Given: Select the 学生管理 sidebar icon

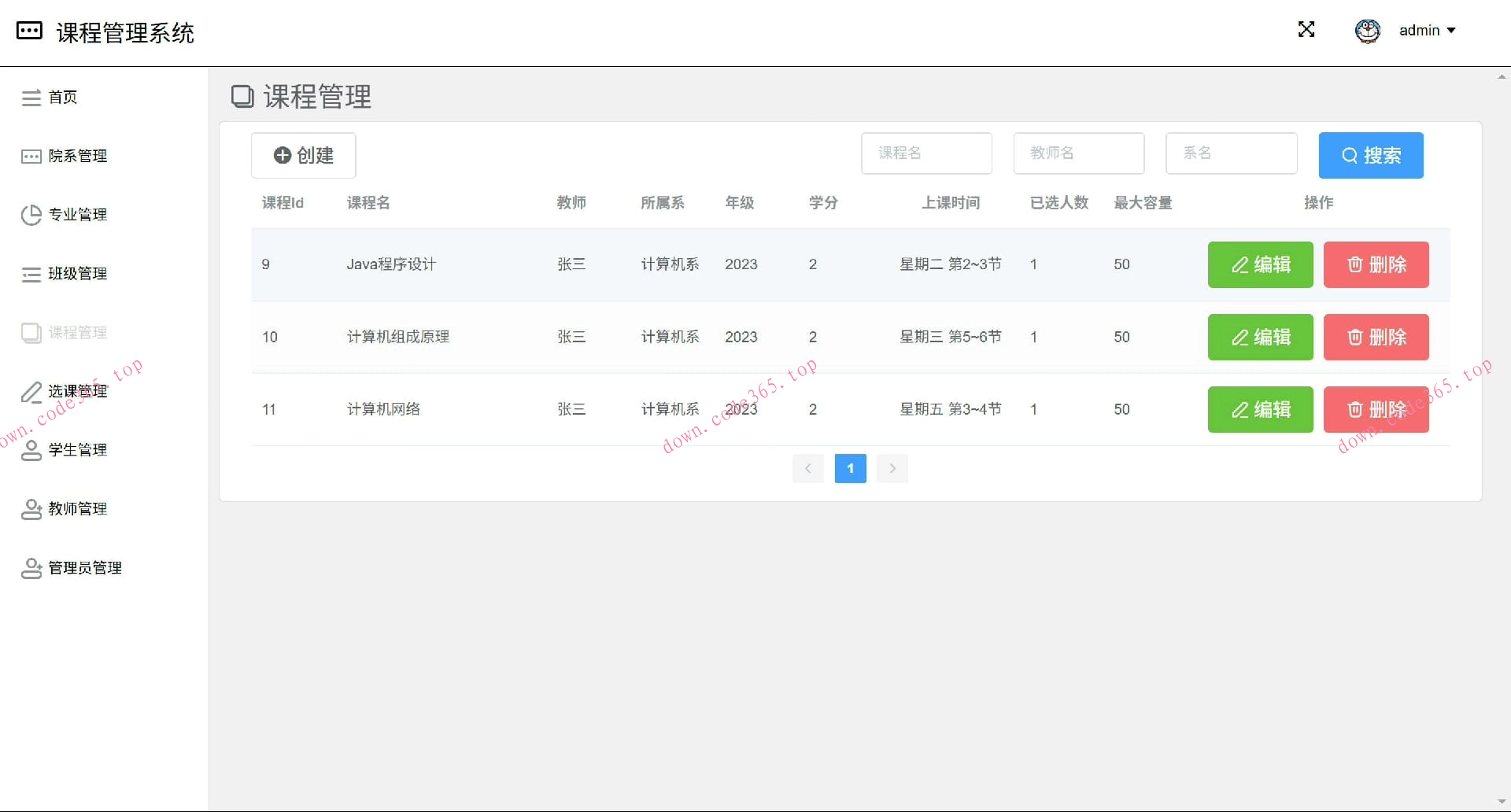Looking at the screenshot, I should pyautogui.click(x=31, y=449).
